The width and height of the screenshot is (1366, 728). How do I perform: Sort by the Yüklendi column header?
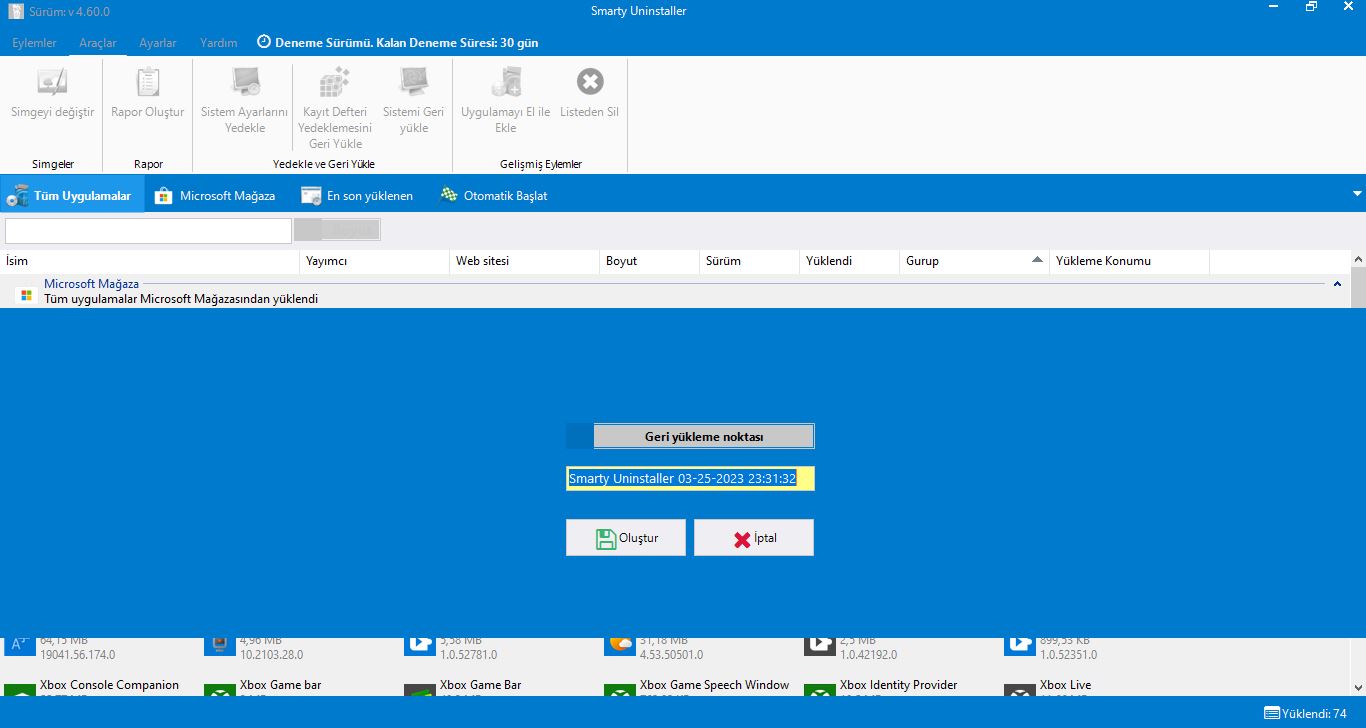(x=850, y=261)
